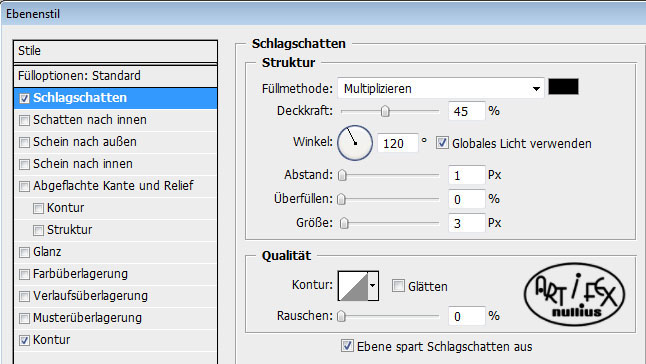Select the Schein nach innen row label
Image resolution: width=646 pixels, height=364 pixels.
click(x=83, y=164)
